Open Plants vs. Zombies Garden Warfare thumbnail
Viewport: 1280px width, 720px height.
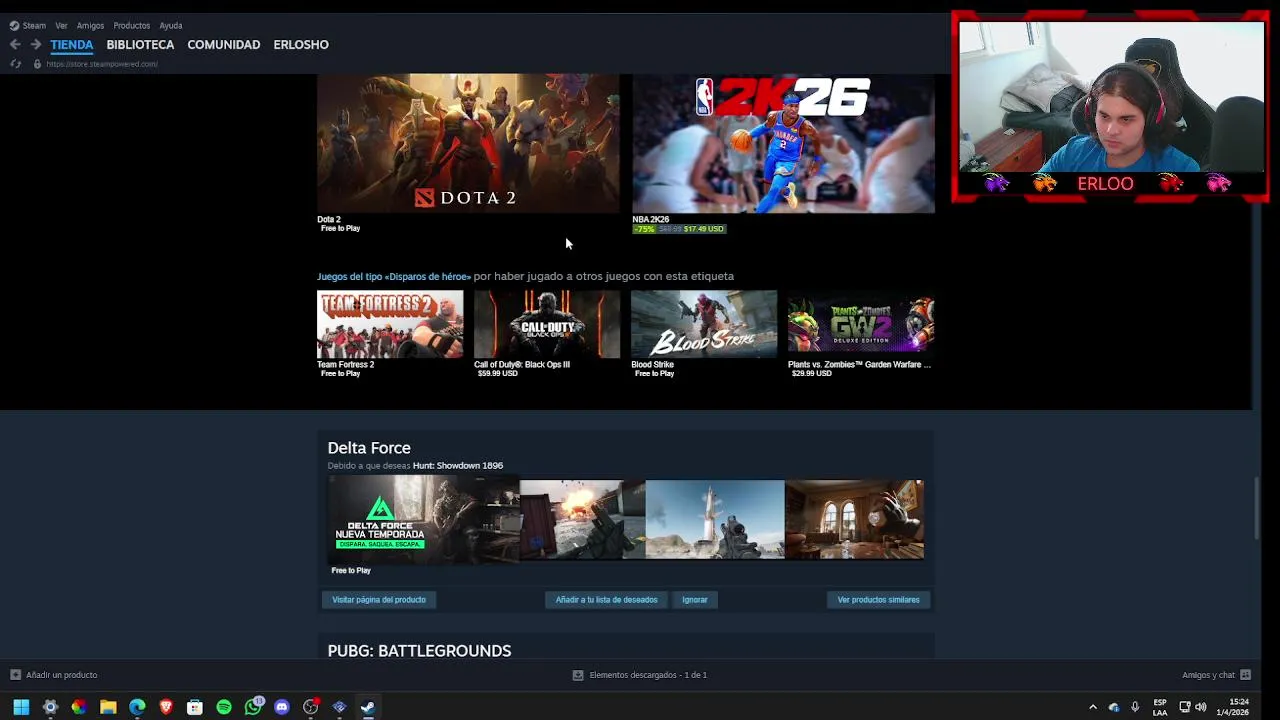pos(861,324)
